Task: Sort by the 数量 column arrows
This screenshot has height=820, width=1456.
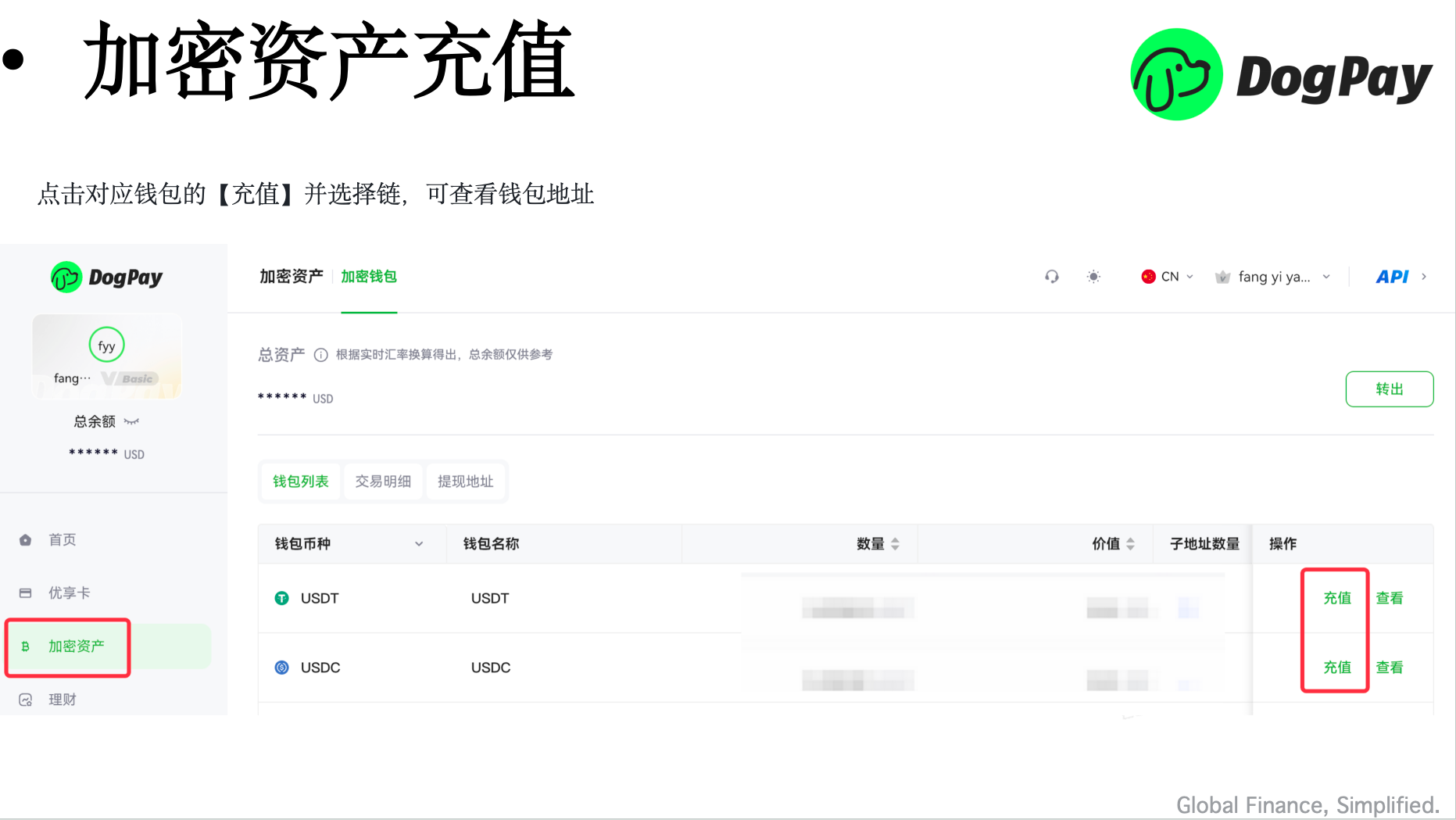Action: [896, 544]
